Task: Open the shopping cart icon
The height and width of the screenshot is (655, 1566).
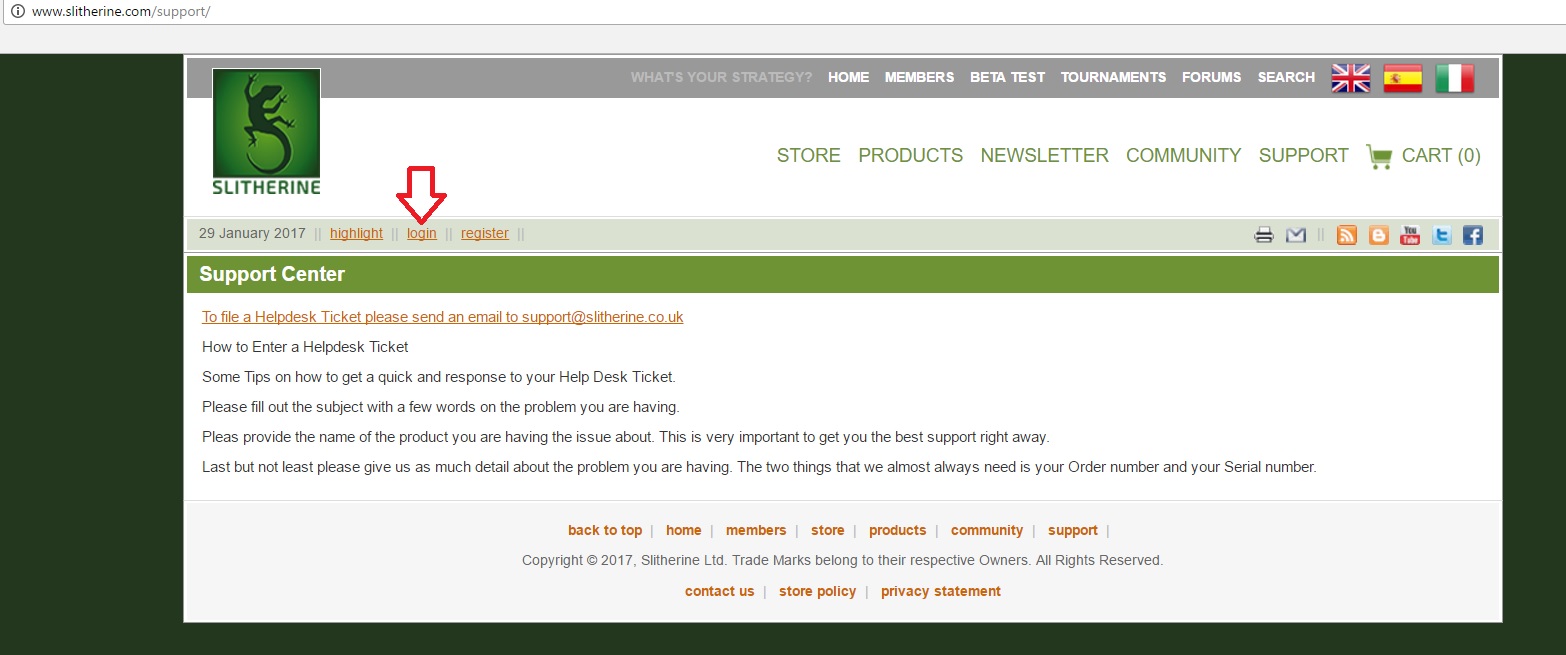Action: [1379, 157]
